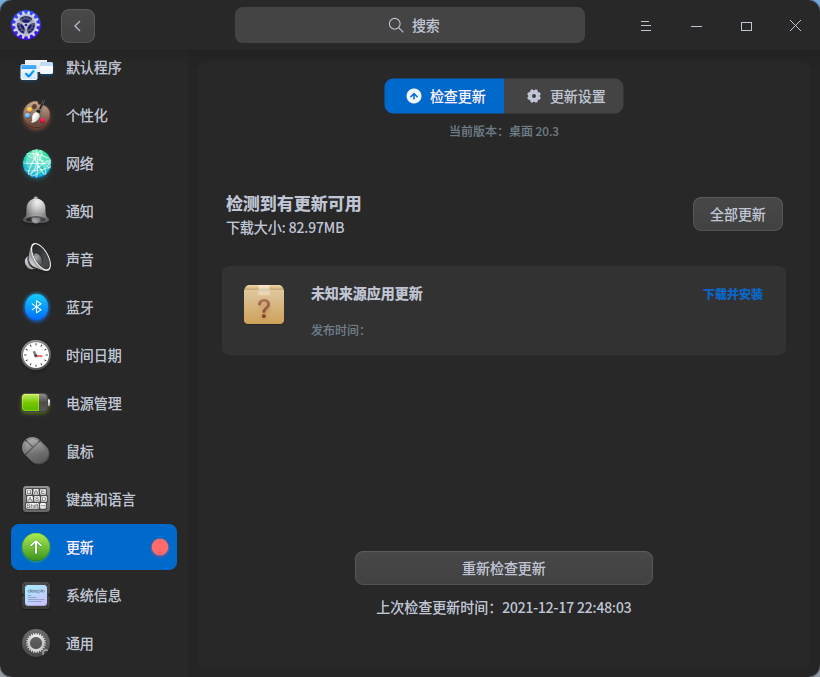
Task: Select 键盘和语言 label in the sidebar
Action: click(100, 499)
